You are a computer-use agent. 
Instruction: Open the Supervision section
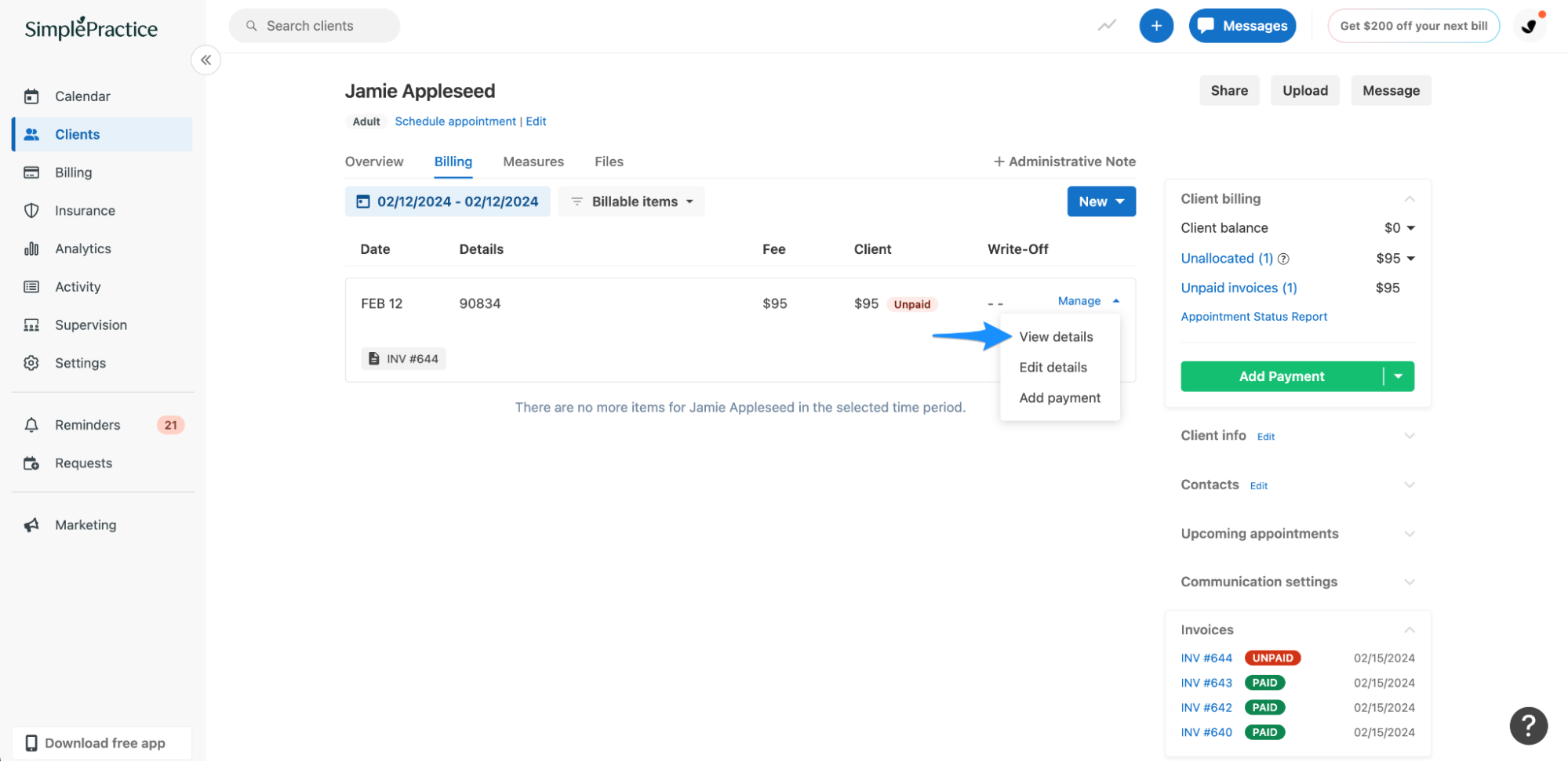[90, 325]
